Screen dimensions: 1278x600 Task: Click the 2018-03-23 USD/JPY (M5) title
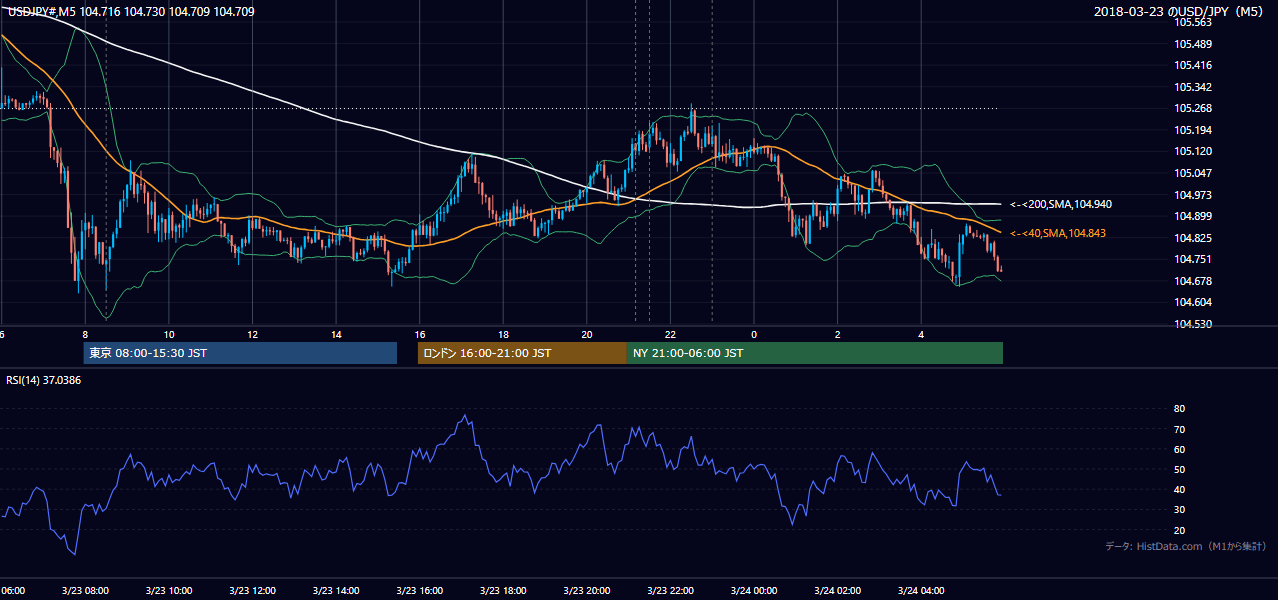(x=1180, y=11)
